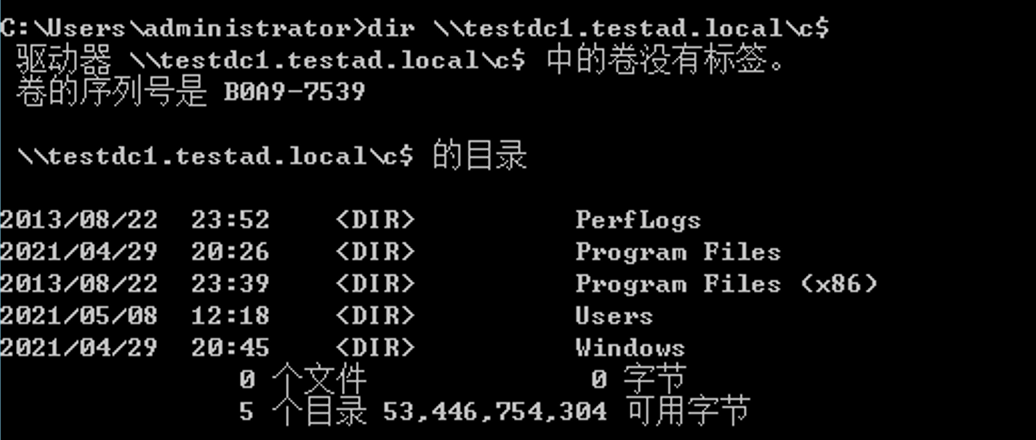The width and height of the screenshot is (1036, 440).
Task: Click the 2013/08/22 date of PerfLogs
Action: click(79, 220)
